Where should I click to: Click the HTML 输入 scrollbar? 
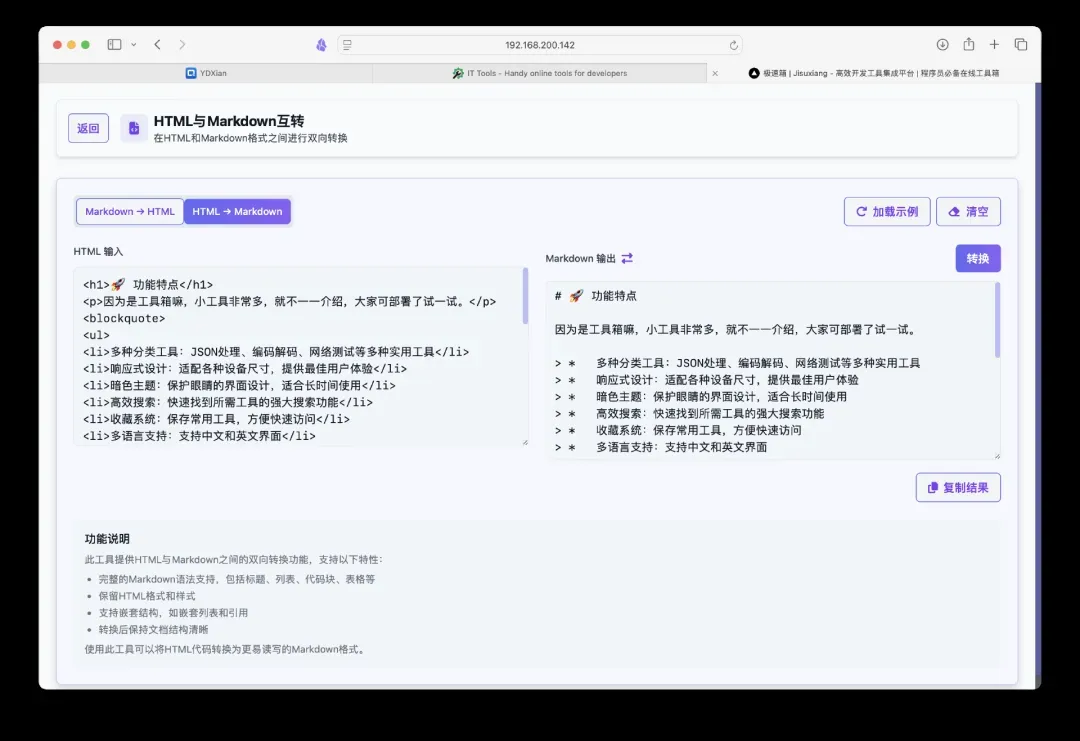pos(525,297)
